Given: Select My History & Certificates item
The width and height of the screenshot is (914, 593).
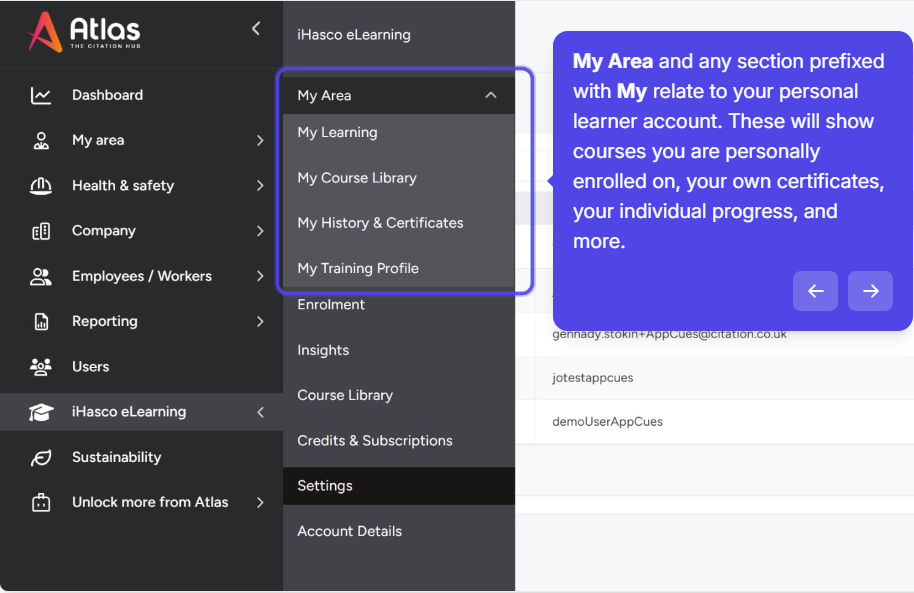Looking at the screenshot, I should (380, 223).
